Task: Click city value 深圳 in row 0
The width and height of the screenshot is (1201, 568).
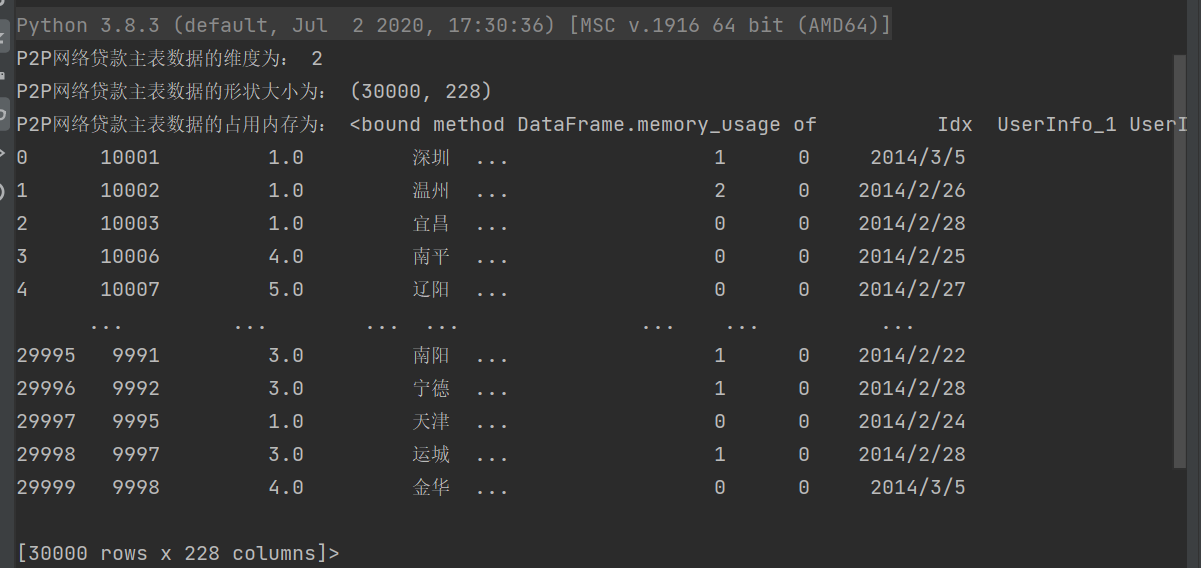Action: pyautogui.click(x=431, y=158)
